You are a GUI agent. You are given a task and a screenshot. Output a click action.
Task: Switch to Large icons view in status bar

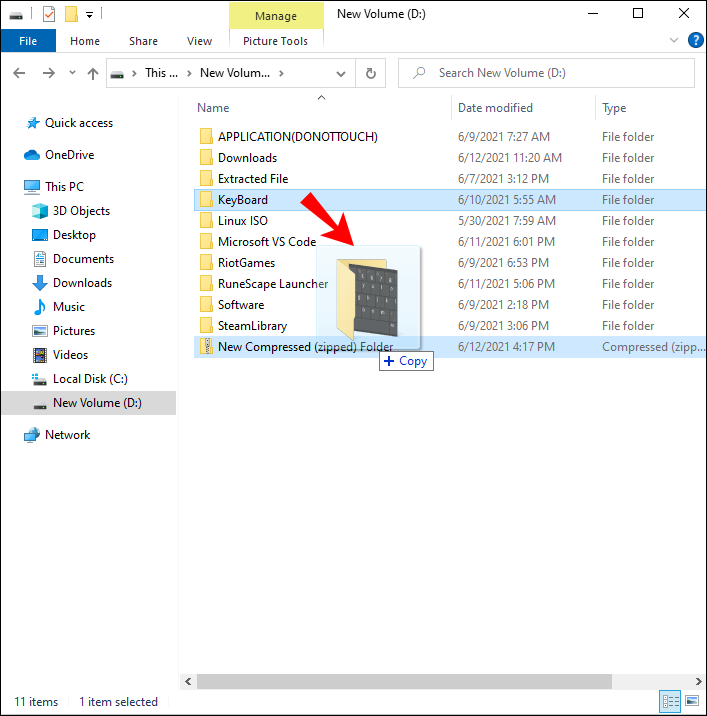tap(692, 701)
